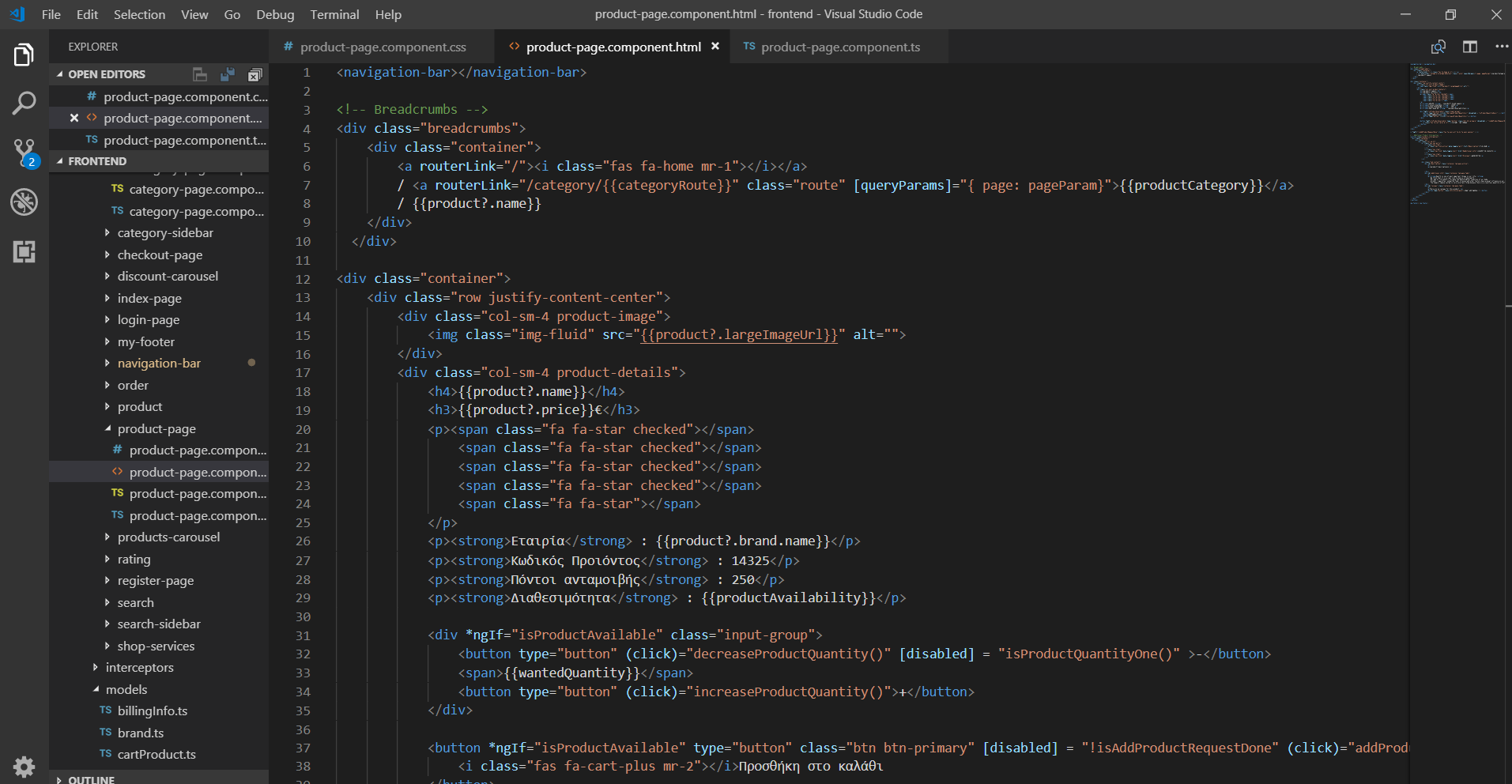
Task: Click the New Untitled File icon
Action: [200, 74]
